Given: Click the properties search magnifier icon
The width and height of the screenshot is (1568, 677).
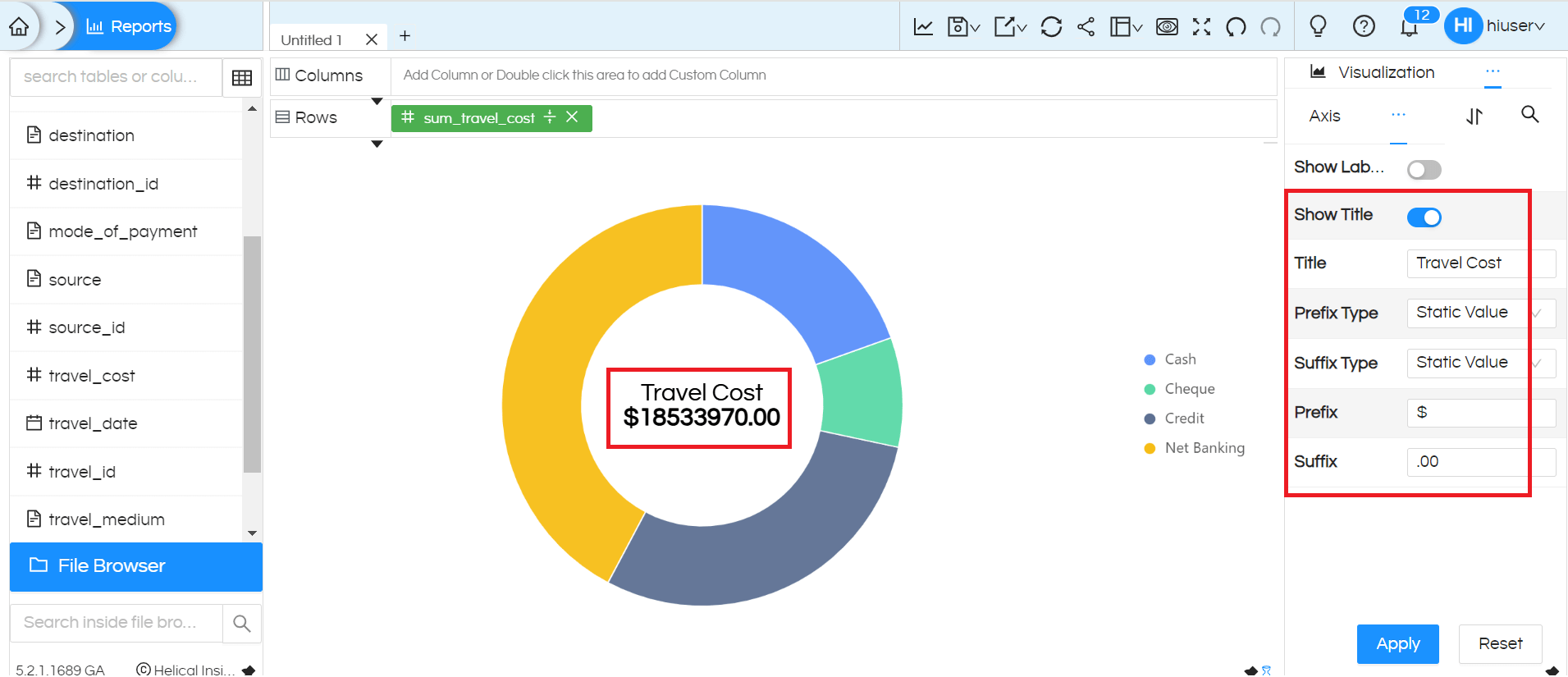Looking at the screenshot, I should coord(1529,115).
